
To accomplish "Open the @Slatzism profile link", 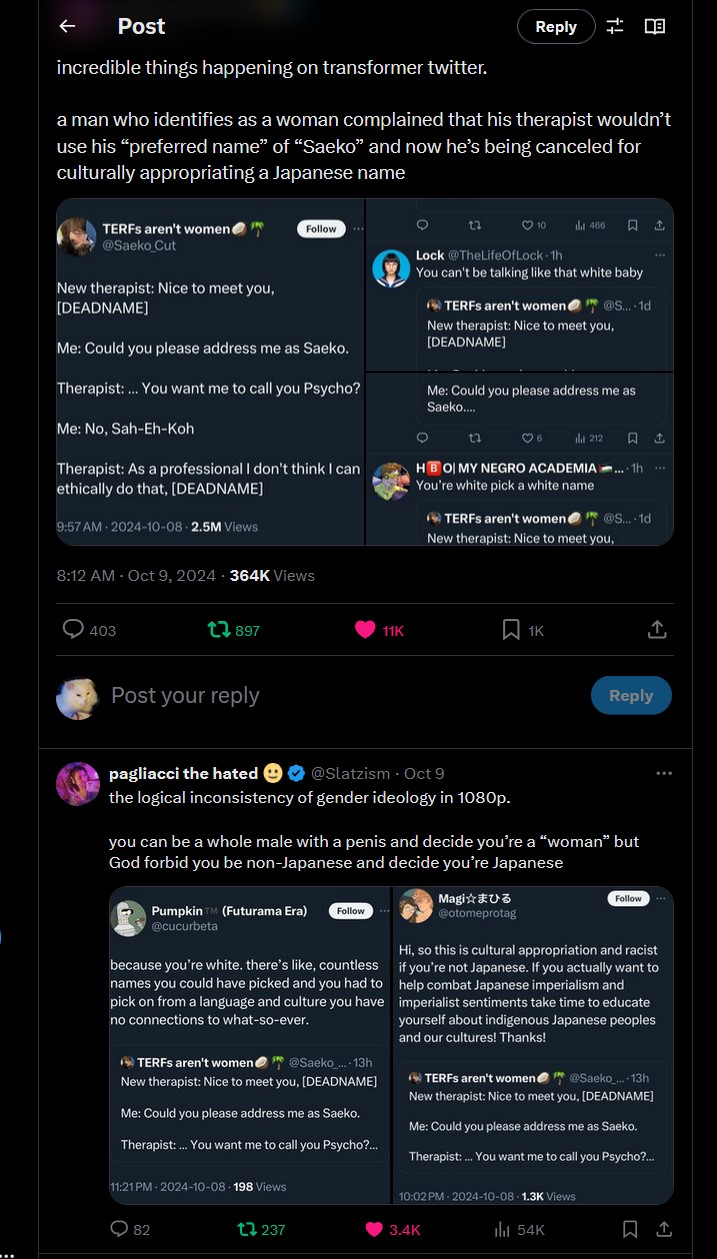I will 353,773.
